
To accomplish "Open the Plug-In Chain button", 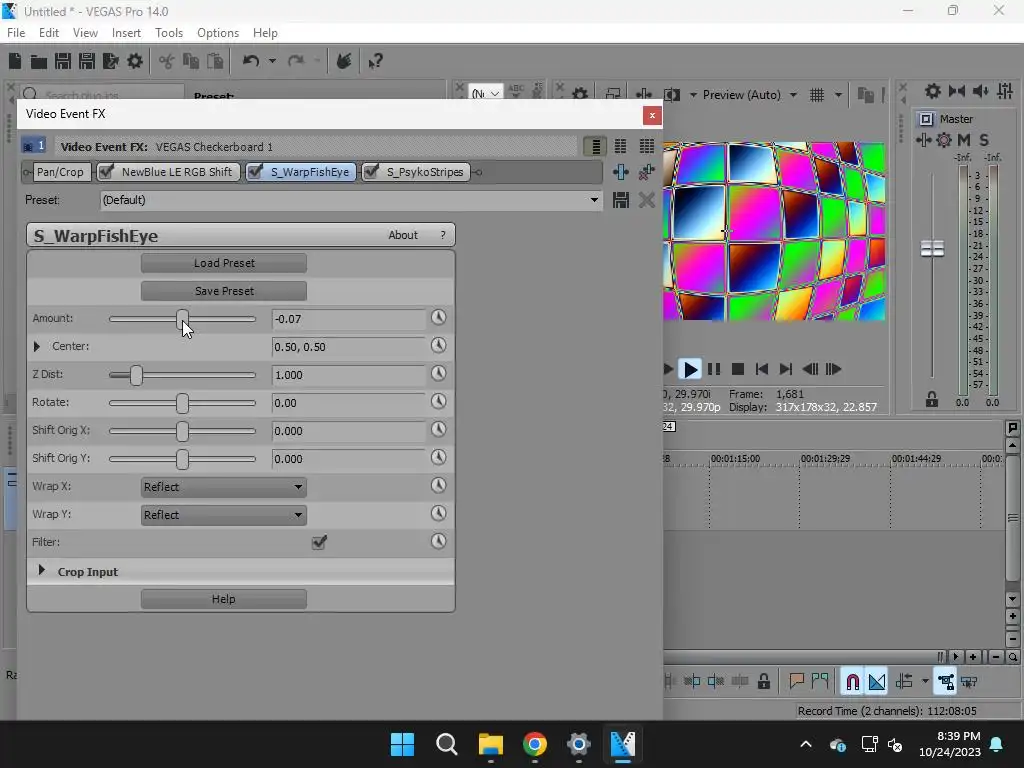I will coord(620,172).
